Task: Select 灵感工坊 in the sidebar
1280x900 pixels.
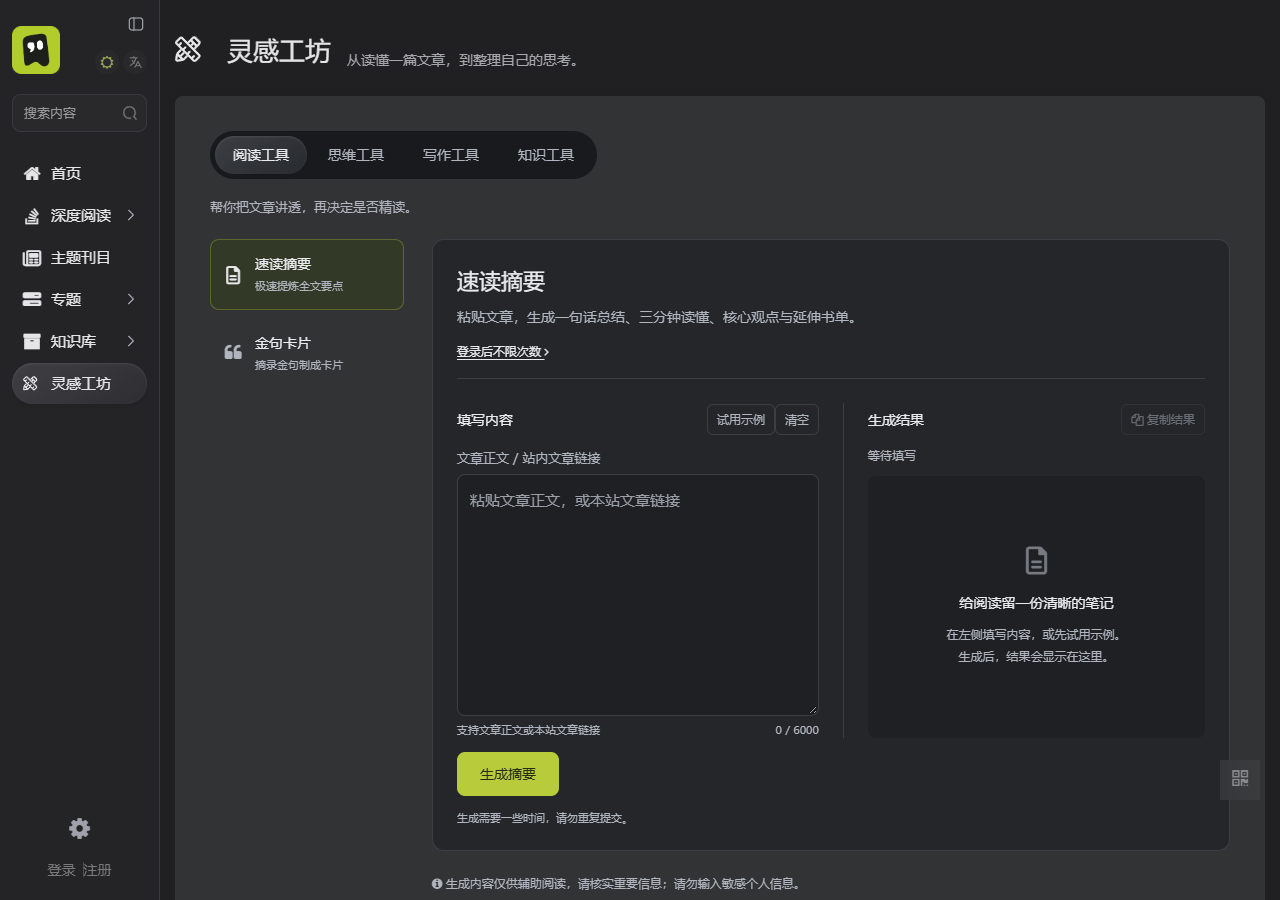Action: tap(79, 384)
